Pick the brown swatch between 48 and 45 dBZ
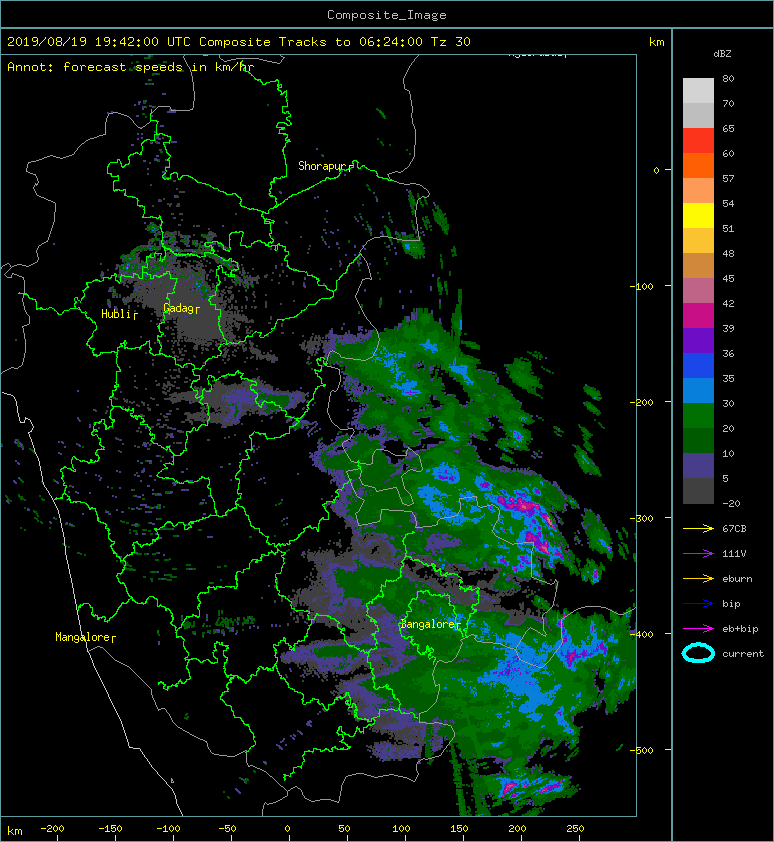This screenshot has height=842, width=774. pos(698,265)
